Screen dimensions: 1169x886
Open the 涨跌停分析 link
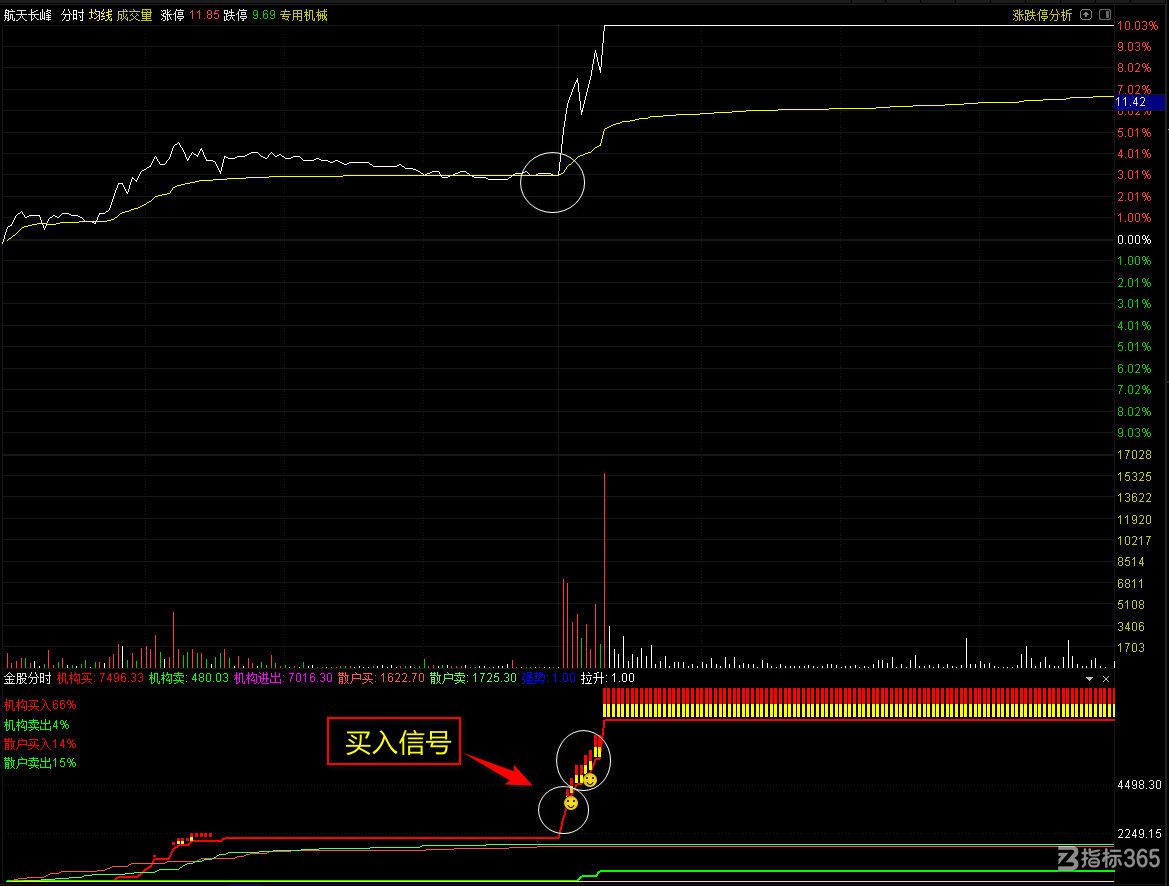point(1042,15)
